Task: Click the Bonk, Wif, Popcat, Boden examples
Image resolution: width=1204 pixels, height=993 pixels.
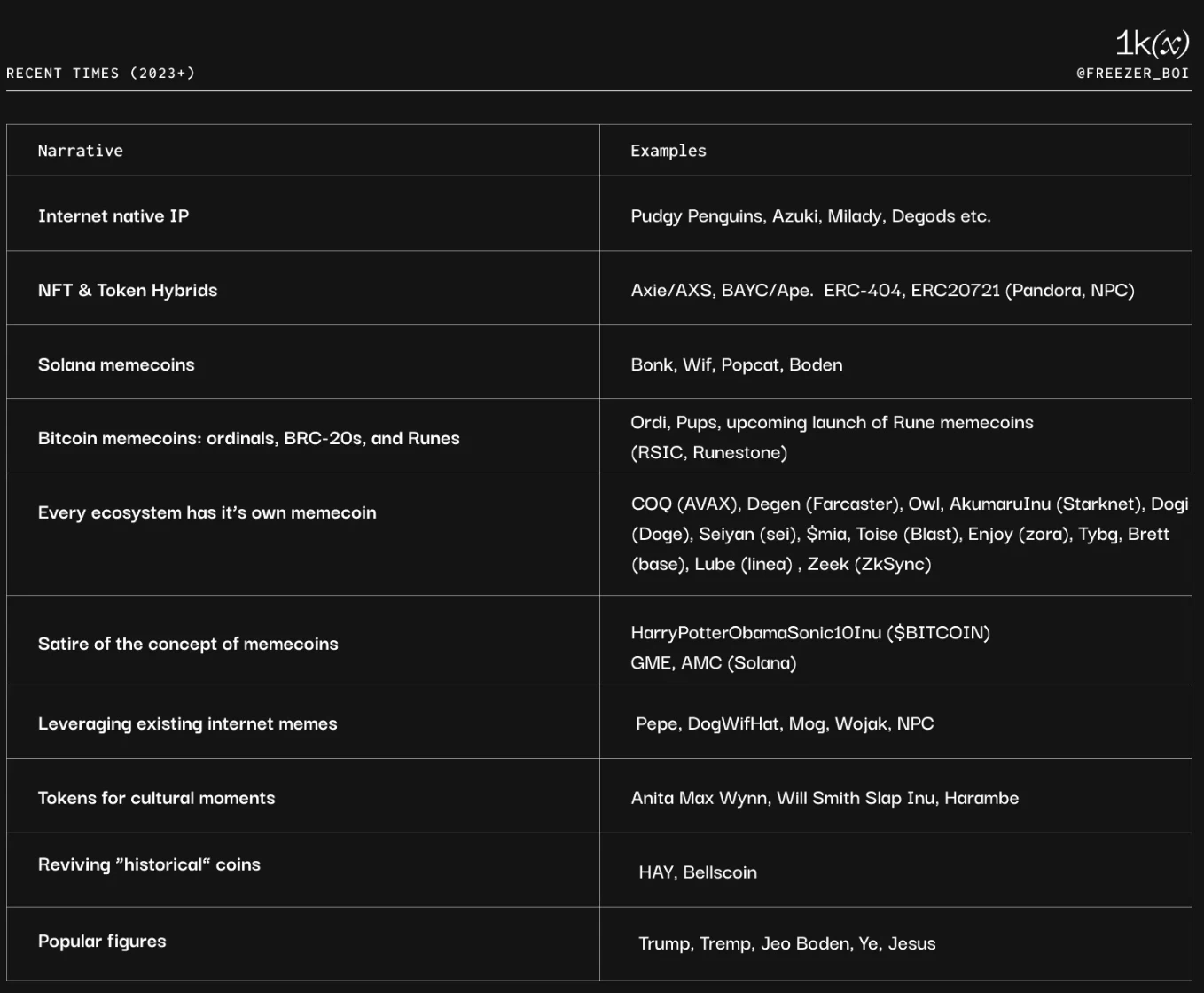Action: 737,364
